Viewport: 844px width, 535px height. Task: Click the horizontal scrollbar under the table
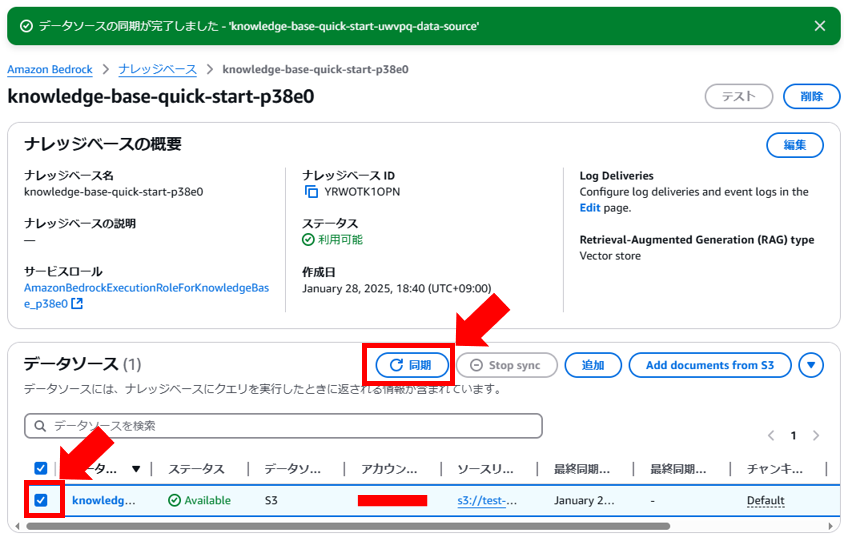point(348,526)
